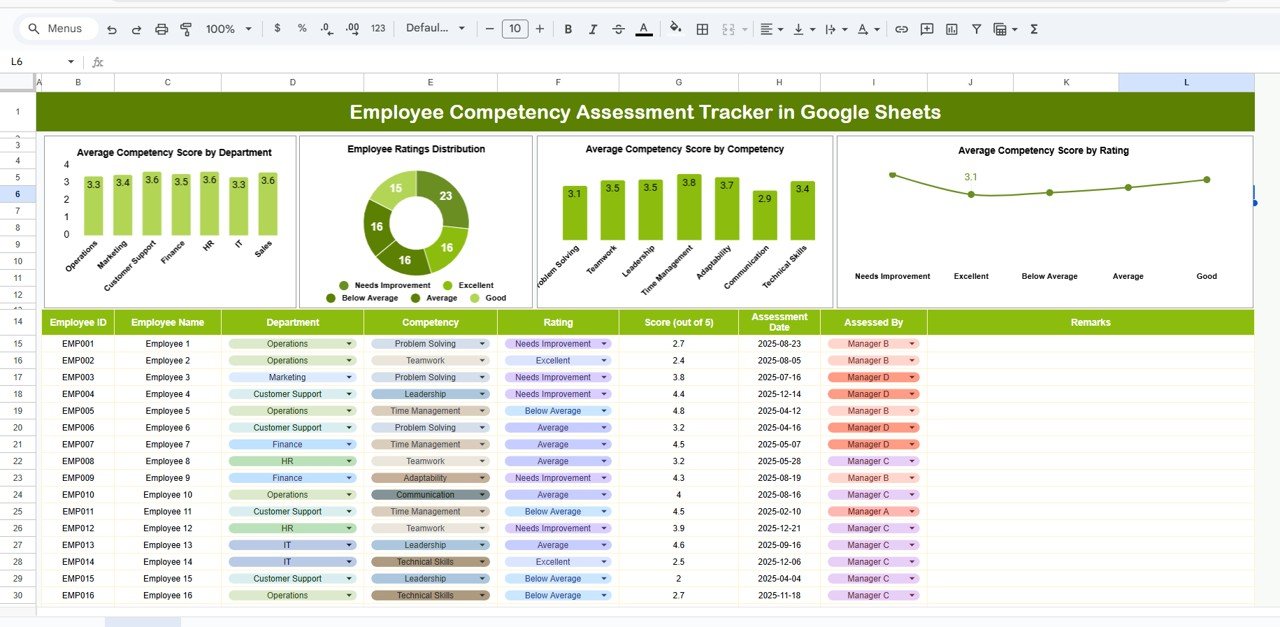Open the Text color picker
This screenshot has height=627, width=1280.
[644, 28]
